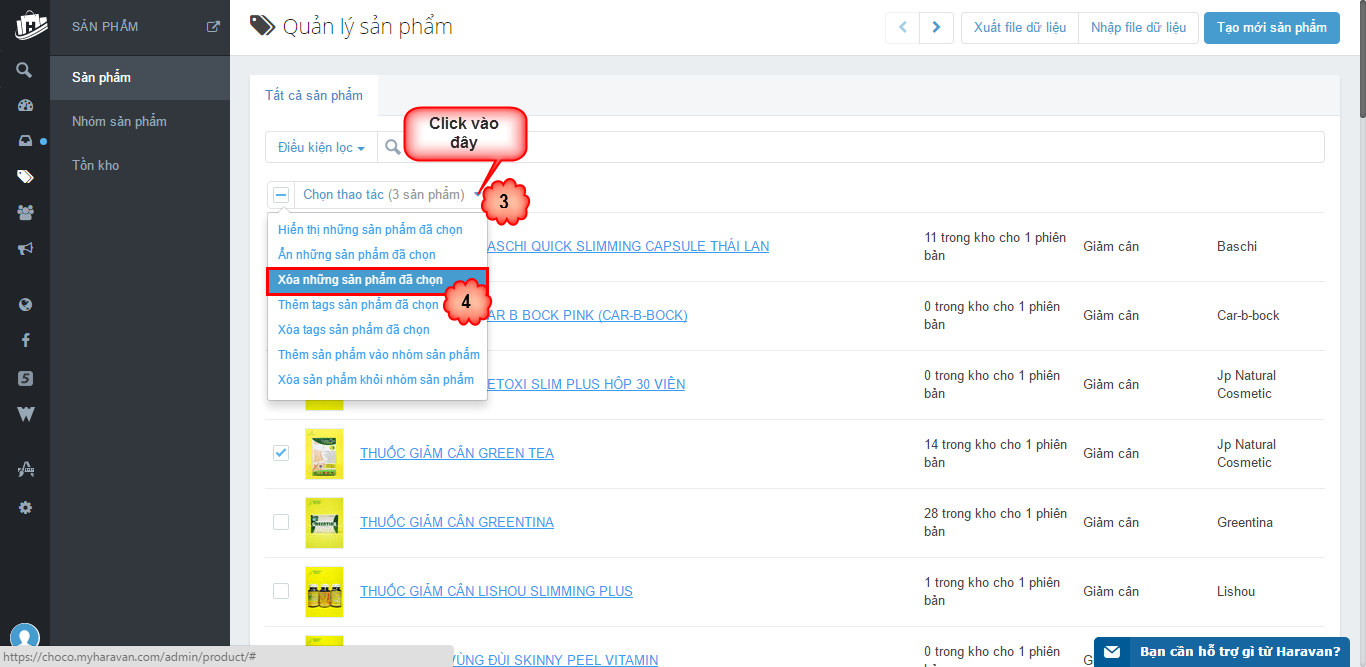The image size is (1366, 667).
Task: Choose Xóa sản phẩm khỏi nhóm sản phẩm
Action: 376,380
